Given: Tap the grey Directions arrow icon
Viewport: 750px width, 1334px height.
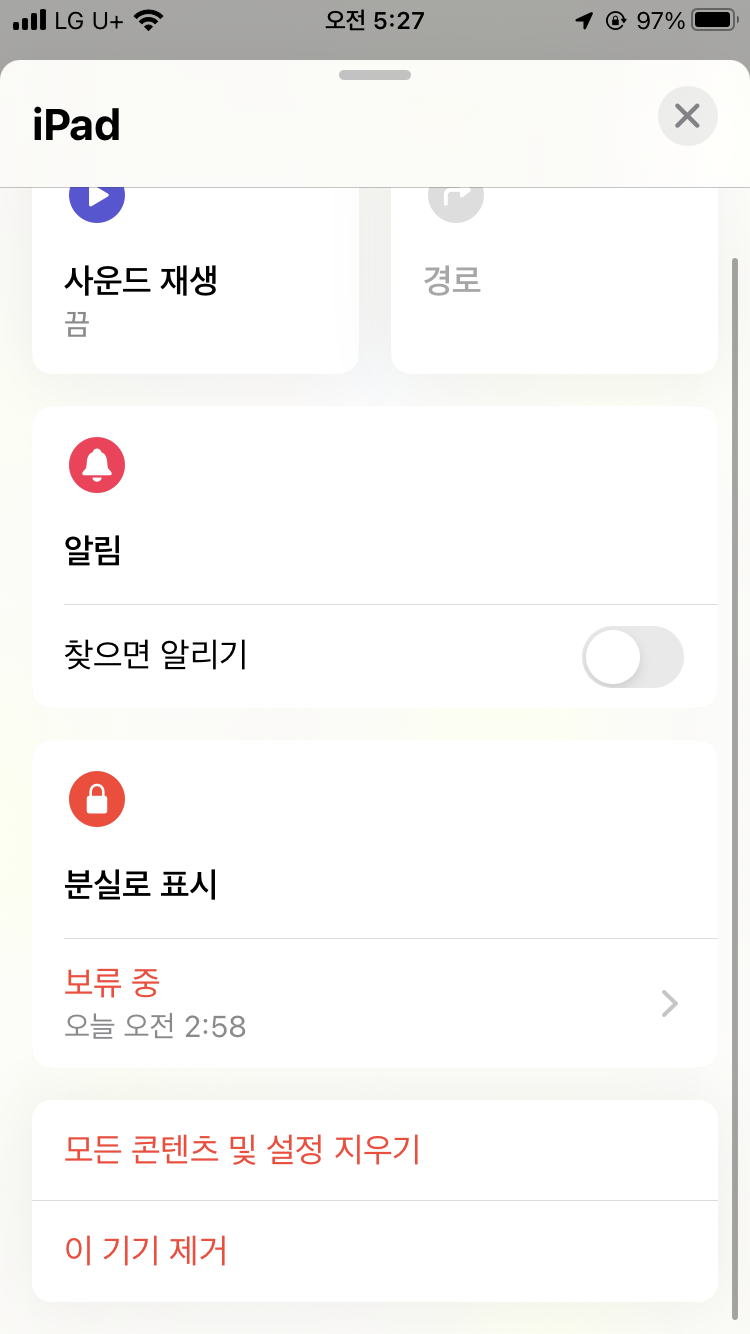Looking at the screenshot, I should pyautogui.click(x=456, y=198).
